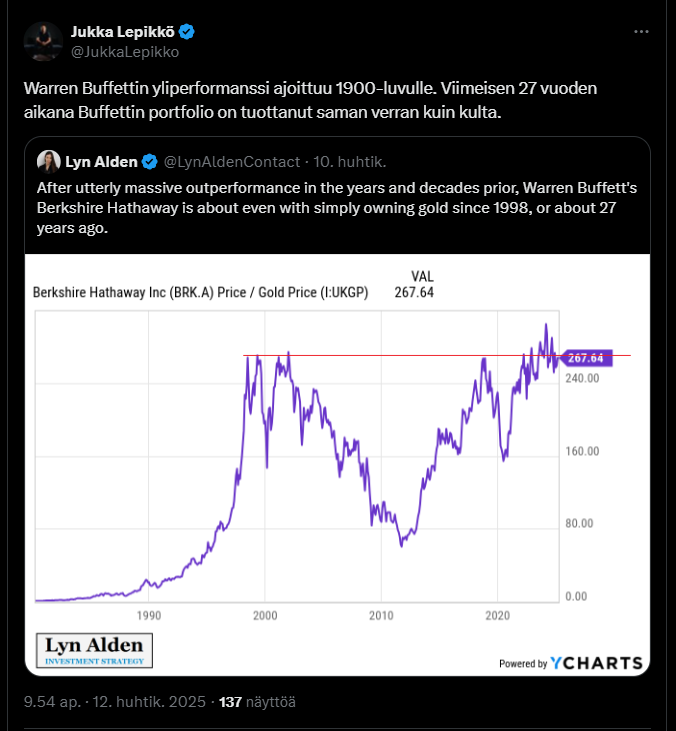
Task: Click the Lyn Alden Investment Strategy logo
Action: pyautogui.click(x=95, y=650)
